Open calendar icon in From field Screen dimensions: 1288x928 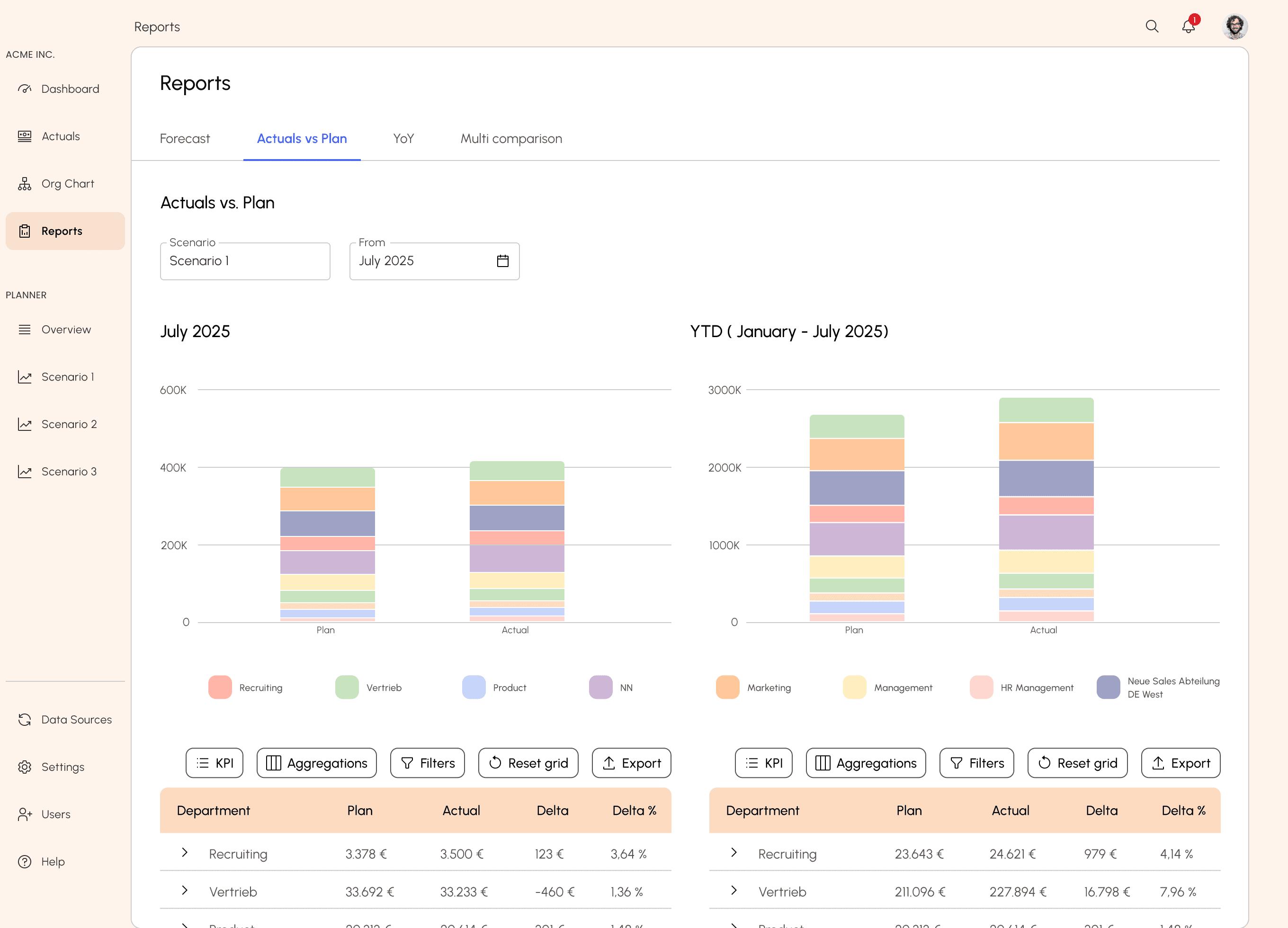tap(502, 261)
